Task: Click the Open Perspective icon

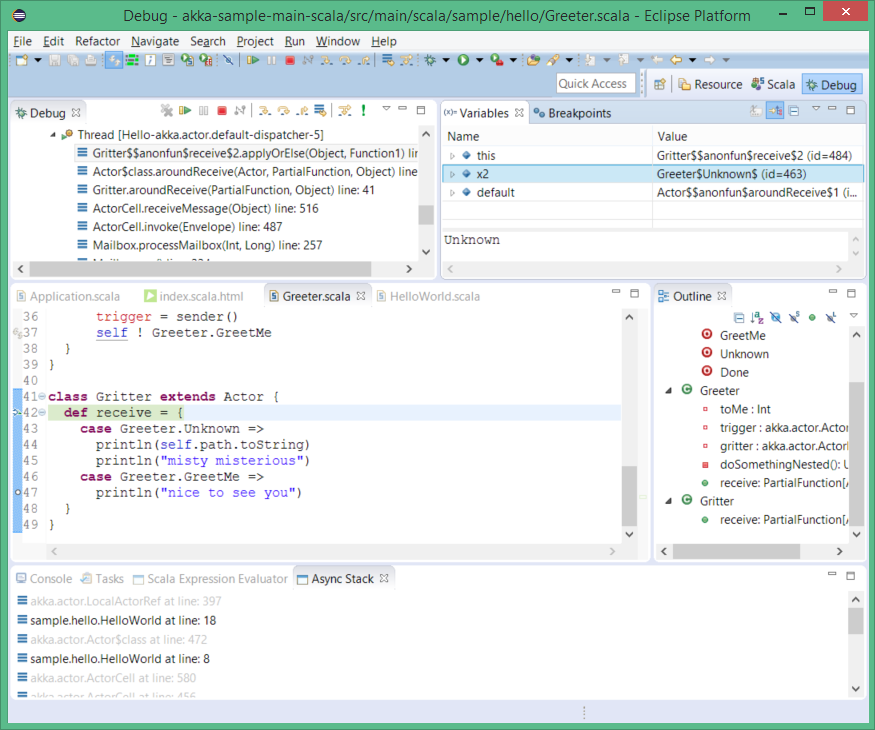Action: click(x=660, y=85)
